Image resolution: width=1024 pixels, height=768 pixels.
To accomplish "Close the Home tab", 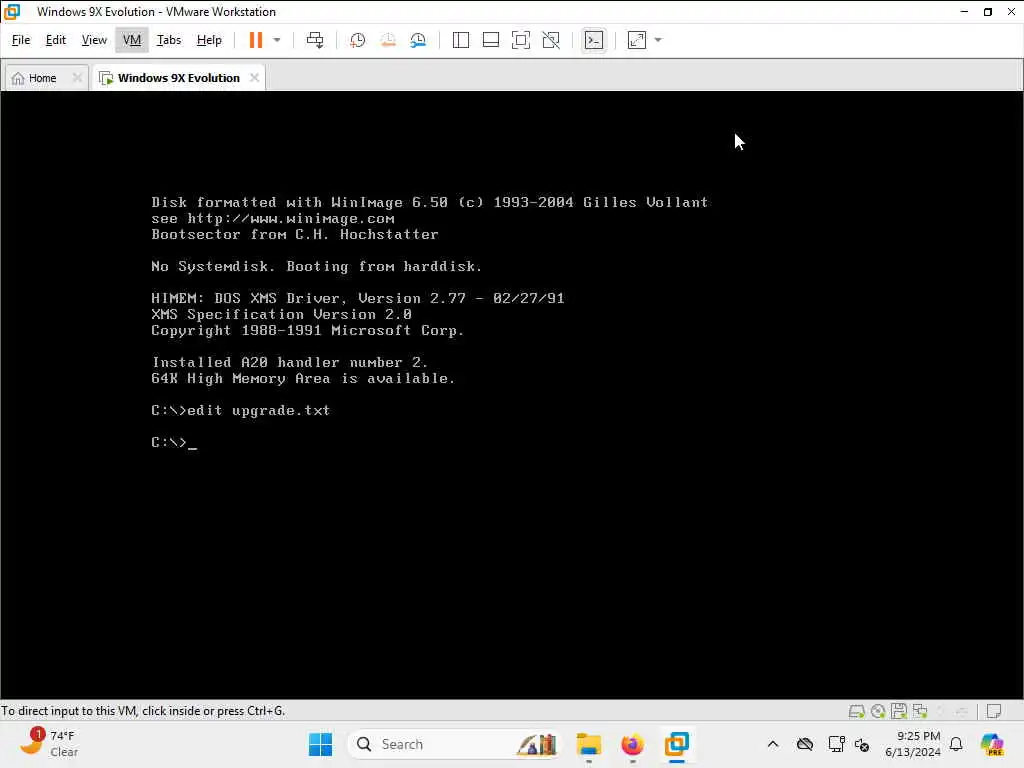I will click(77, 78).
